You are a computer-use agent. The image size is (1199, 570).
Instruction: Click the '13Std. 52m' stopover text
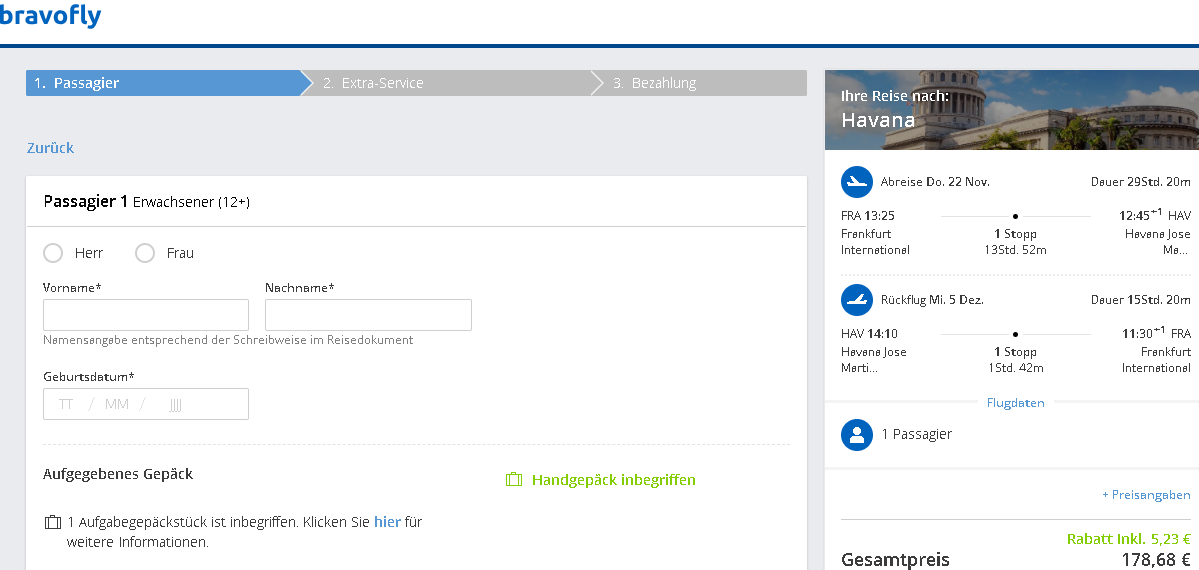click(1015, 250)
